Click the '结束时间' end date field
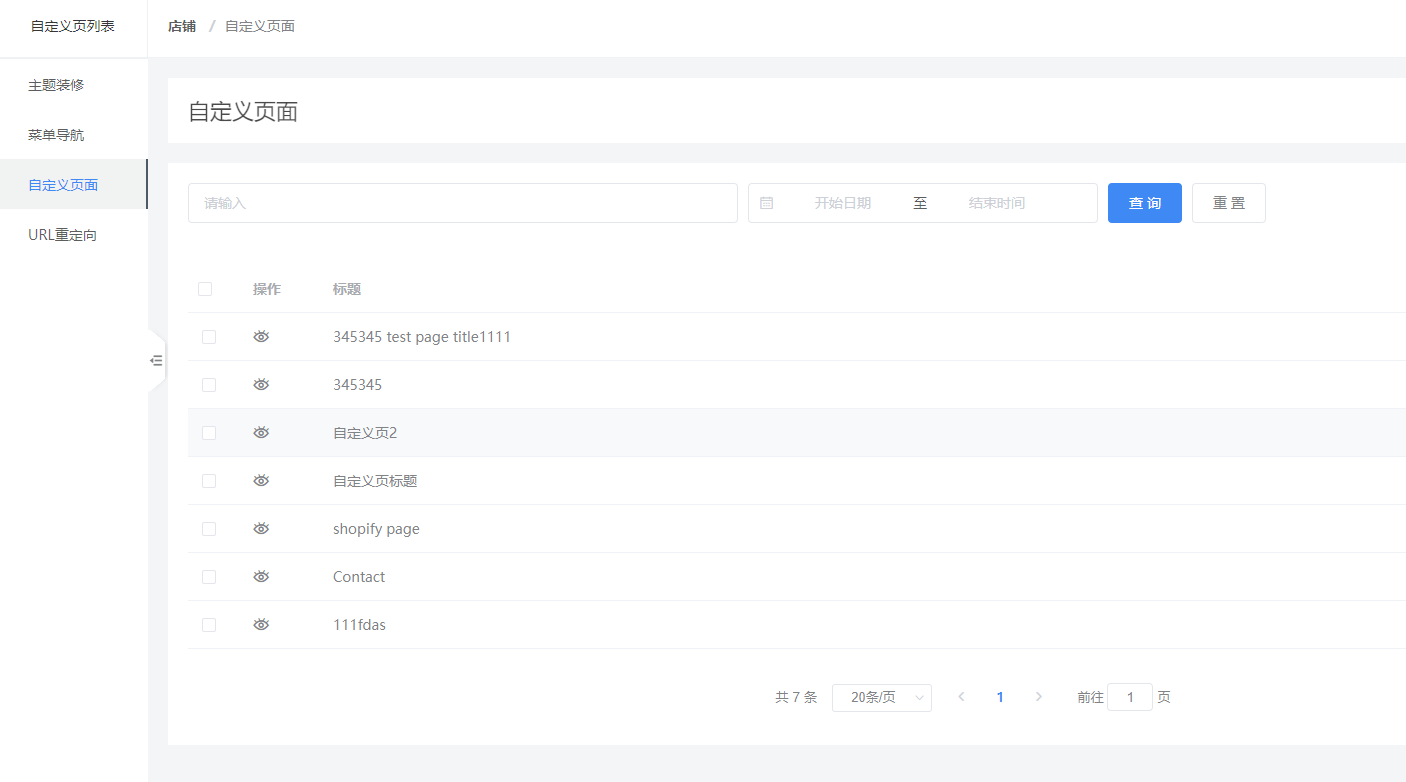Viewport: 1406px width, 782px height. pos(997,203)
